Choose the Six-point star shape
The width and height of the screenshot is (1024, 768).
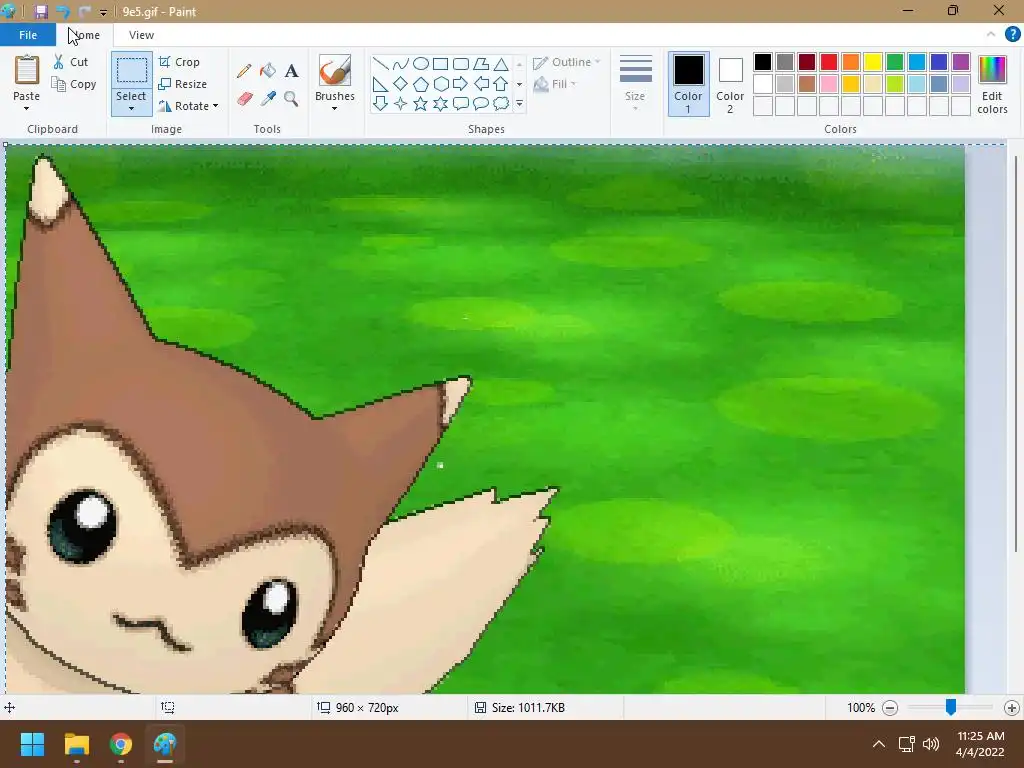point(441,103)
